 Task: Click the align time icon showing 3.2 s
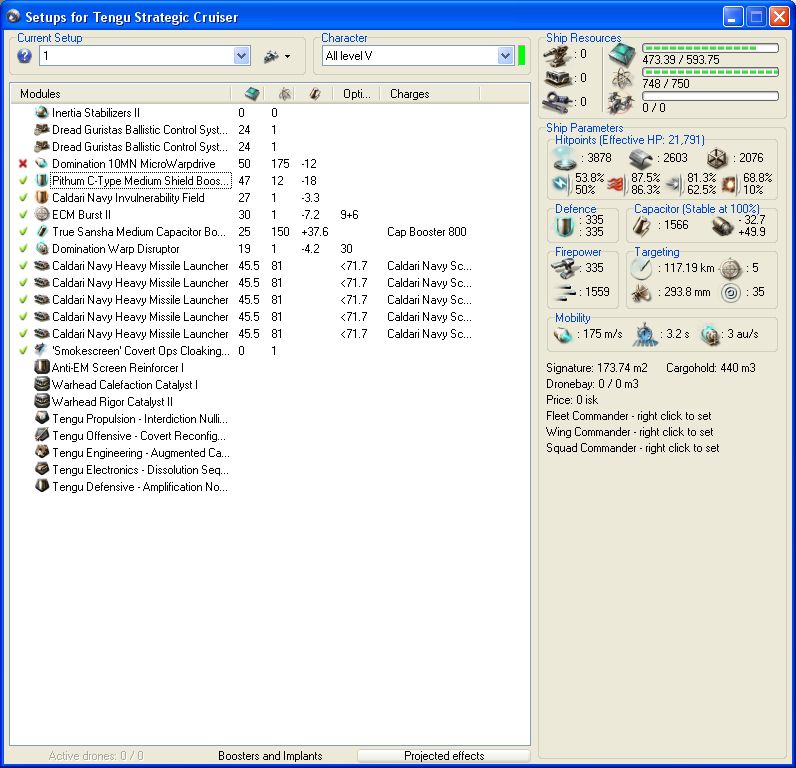[645, 334]
